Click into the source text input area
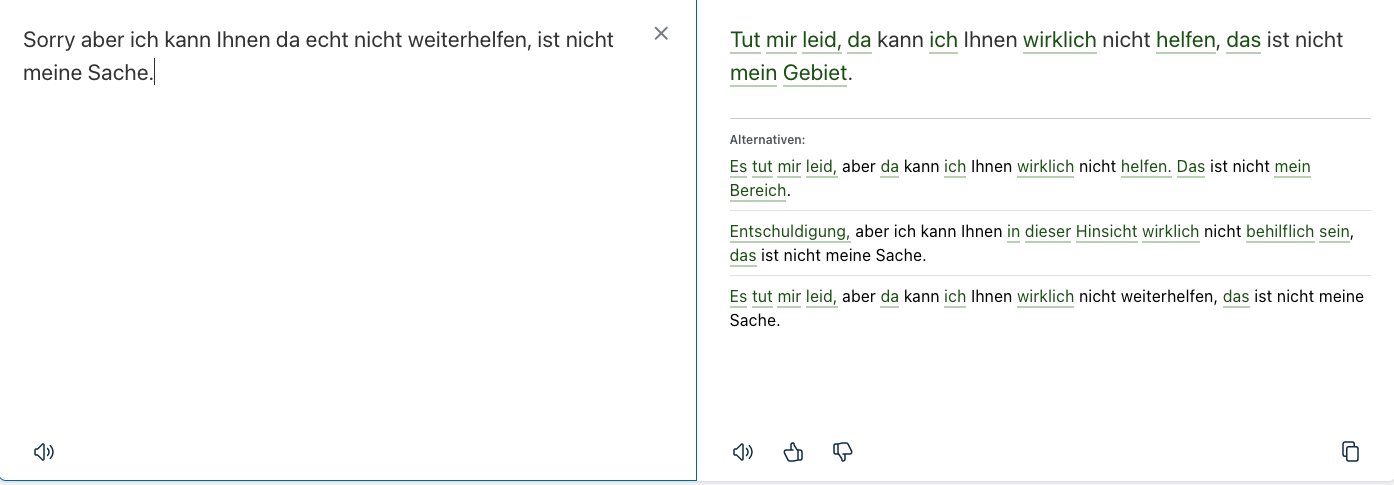1394x485 pixels. [x=340, y=250]
